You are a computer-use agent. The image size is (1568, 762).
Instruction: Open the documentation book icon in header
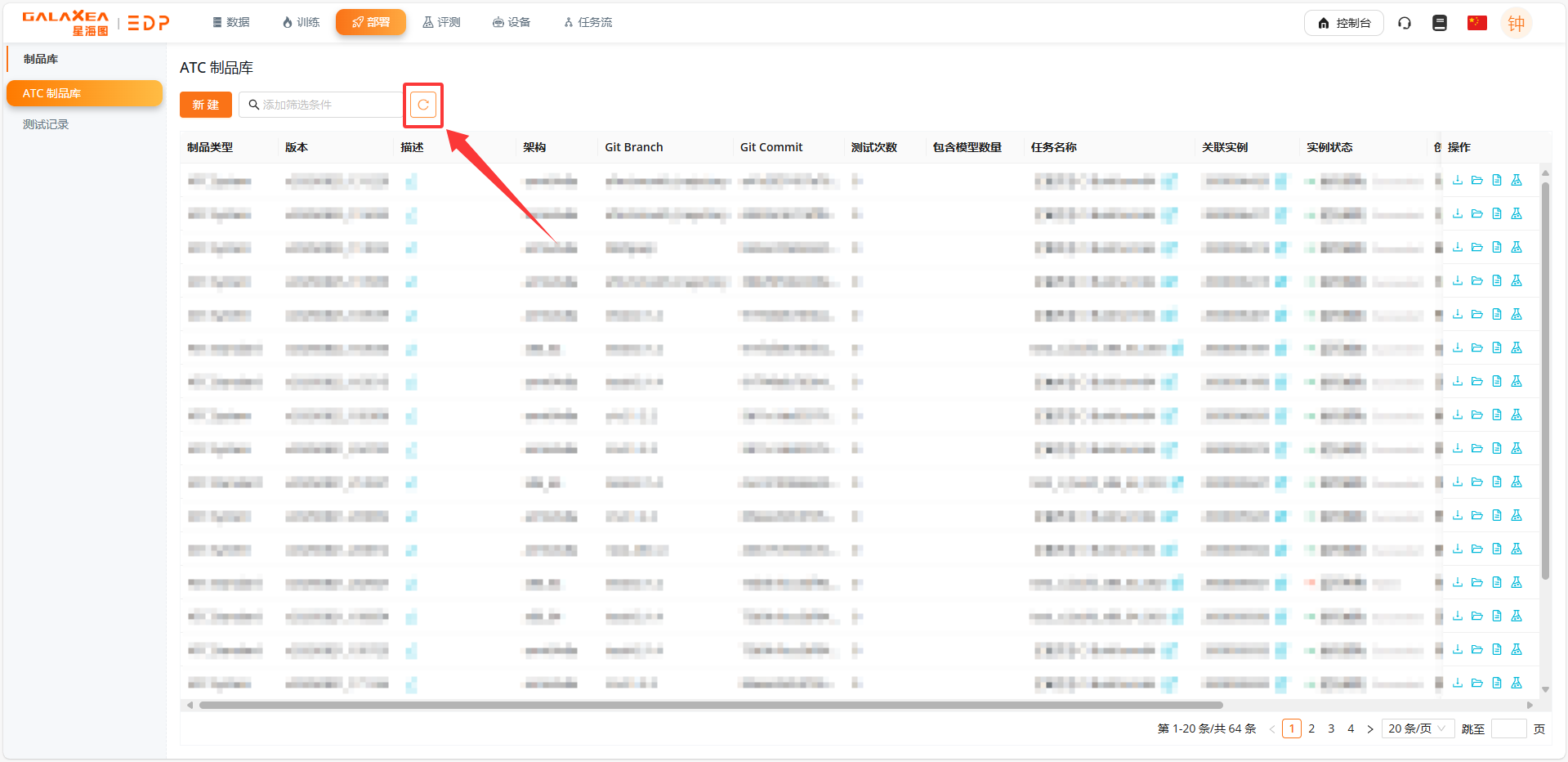tap(1440, 23)
